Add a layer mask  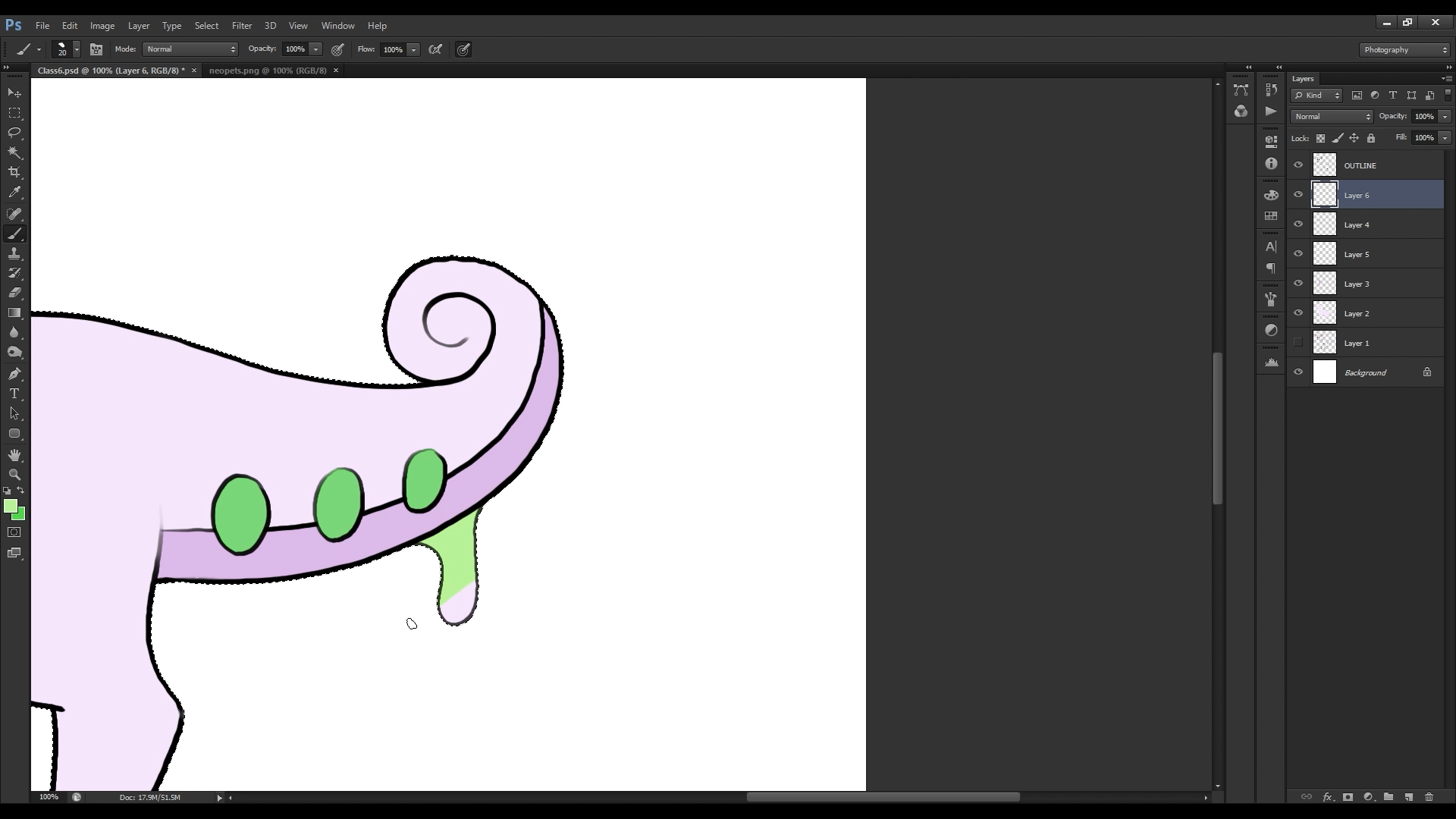pyautogui.click(x=1348, y=797)
